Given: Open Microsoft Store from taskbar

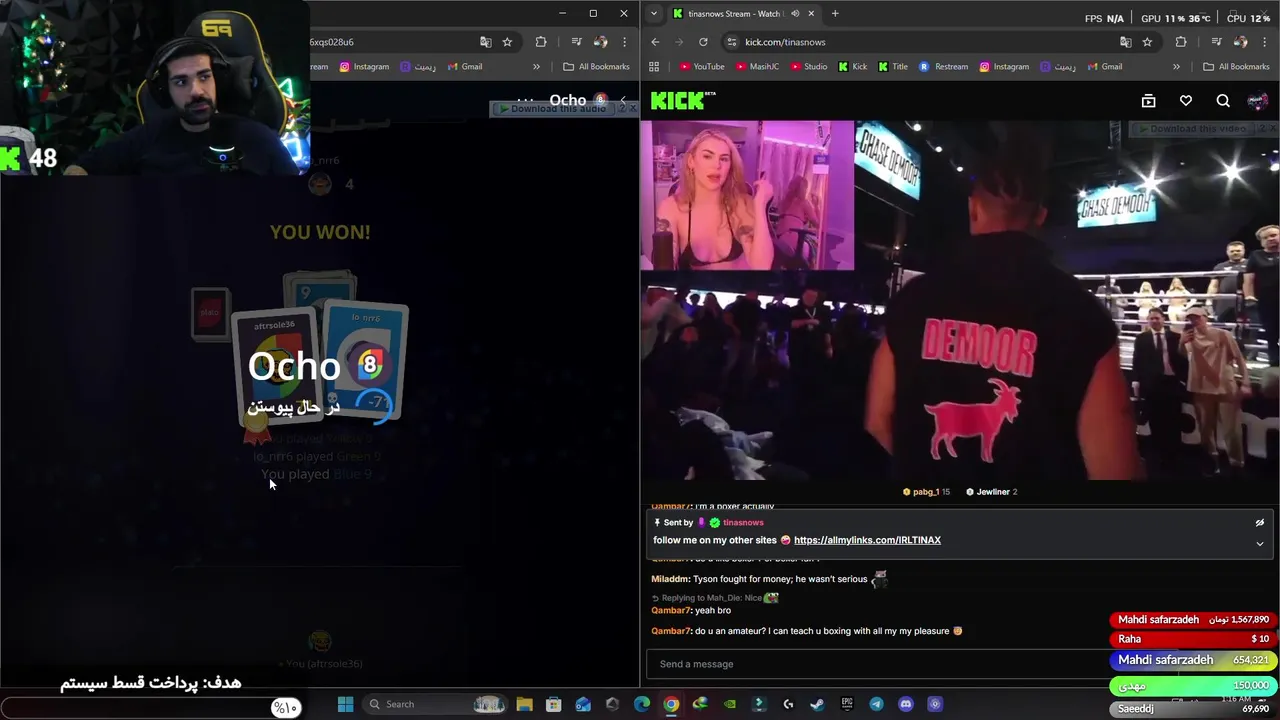Looking at the screenshot, I should tap(553, 704).
